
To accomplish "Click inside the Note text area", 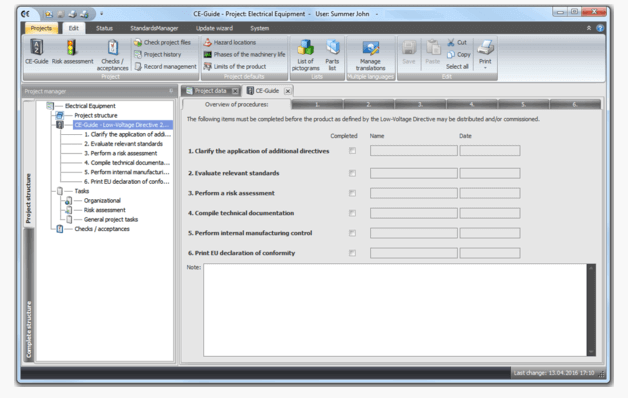I will (395, 310).
